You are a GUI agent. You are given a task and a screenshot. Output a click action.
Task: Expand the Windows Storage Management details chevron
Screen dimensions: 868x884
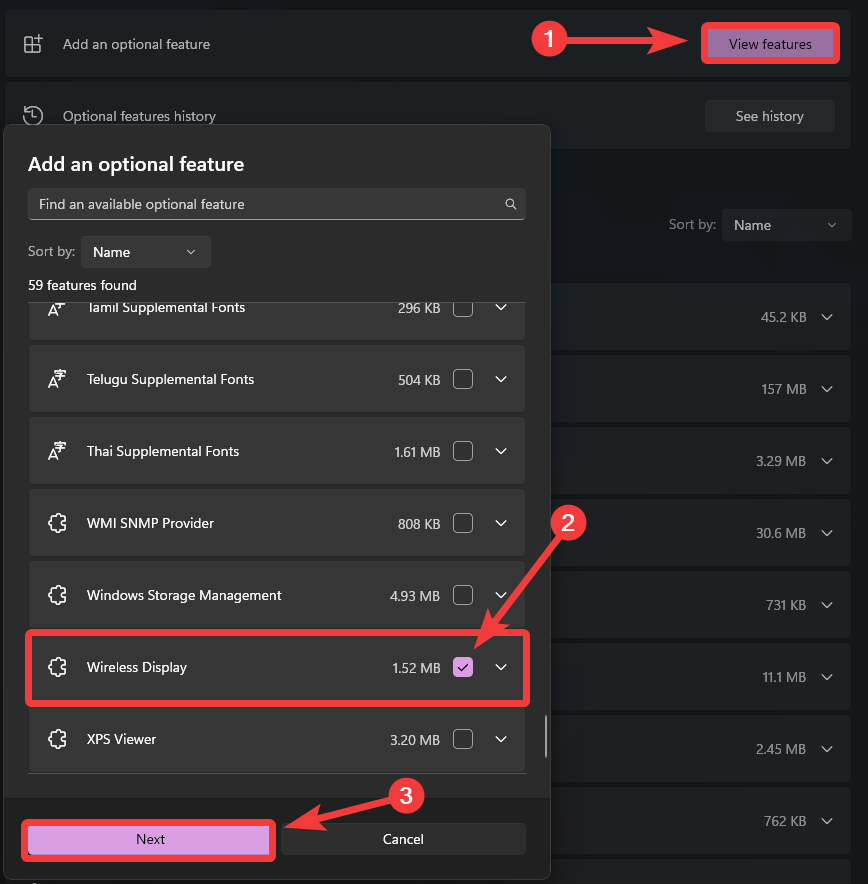coord(501,595)
